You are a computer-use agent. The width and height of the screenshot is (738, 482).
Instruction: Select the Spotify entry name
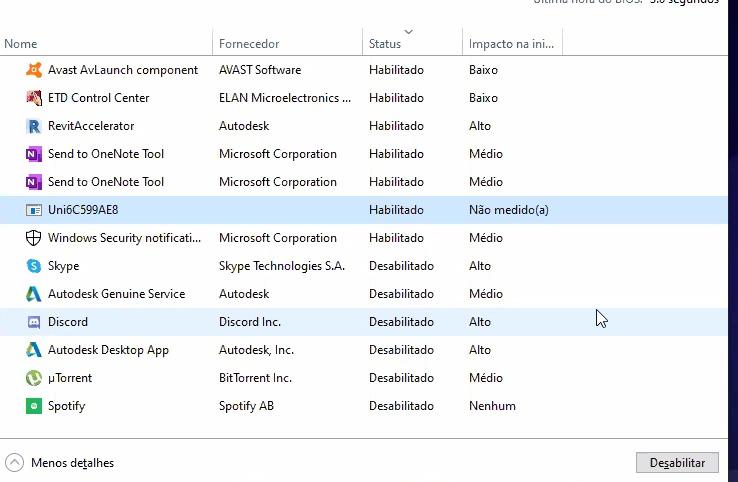point(66,406)
